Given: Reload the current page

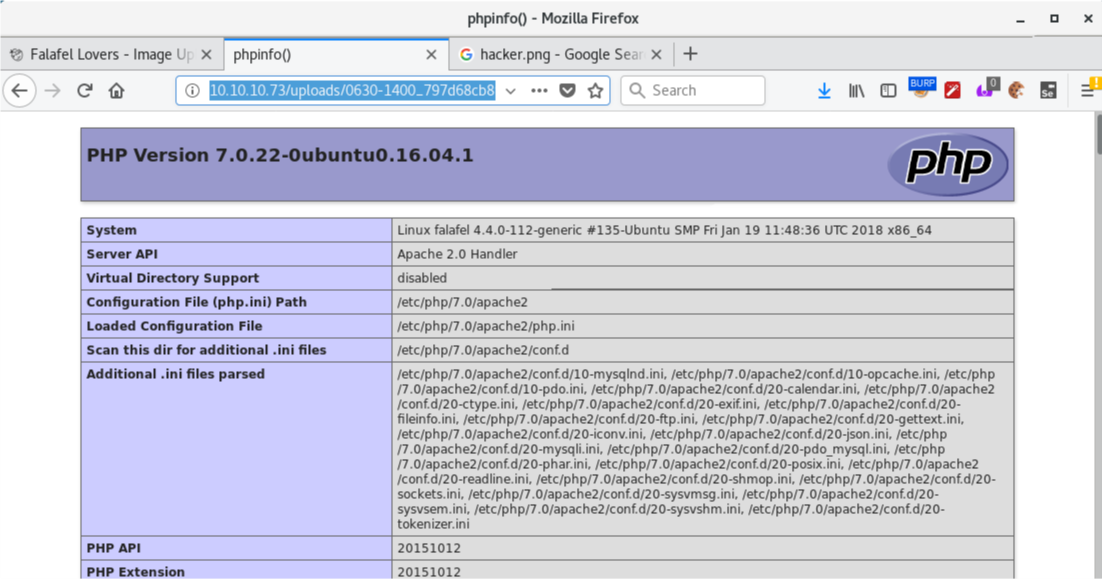Looking at the screenshot, I should (85, 91).
